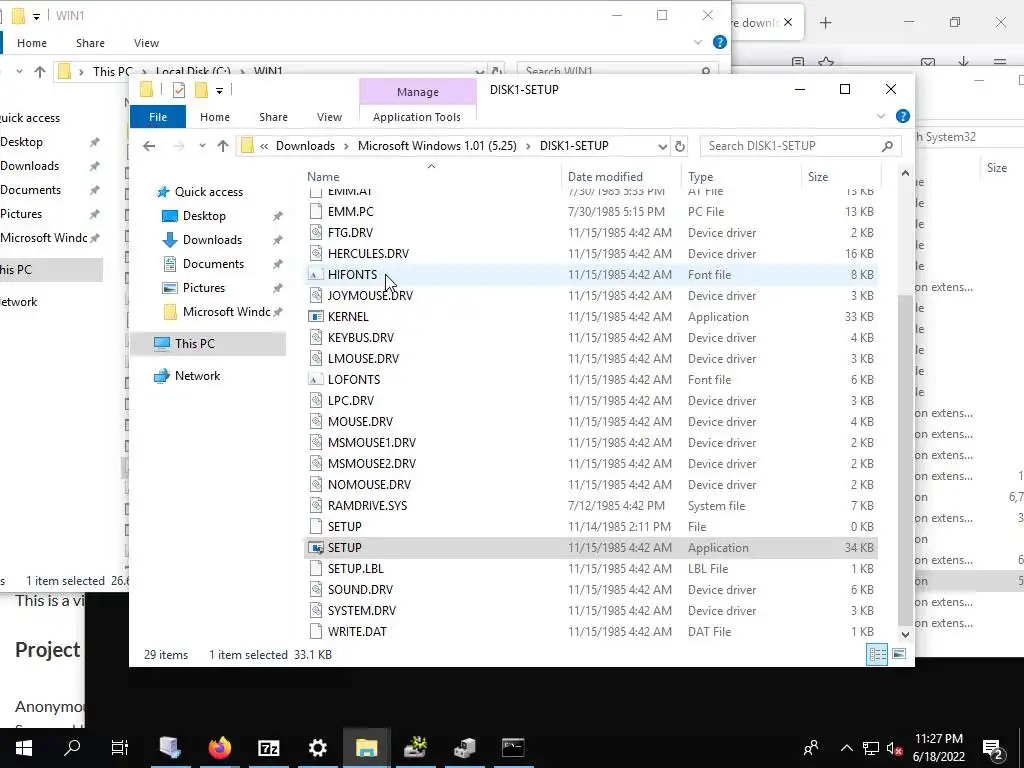Select the SOUND.DRV file
1024x768 pixels.
click(360, 590)
